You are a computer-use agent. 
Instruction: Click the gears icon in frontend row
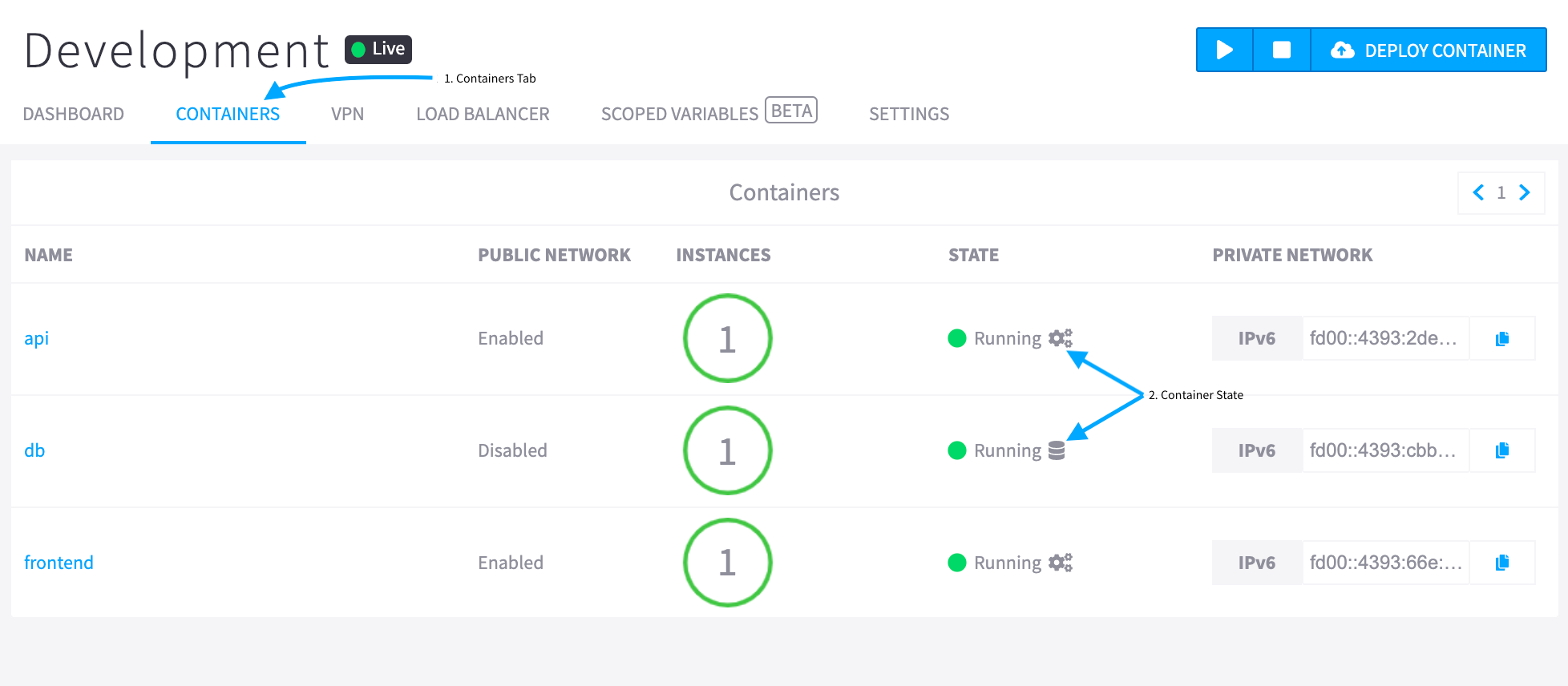pos(1061,563)
